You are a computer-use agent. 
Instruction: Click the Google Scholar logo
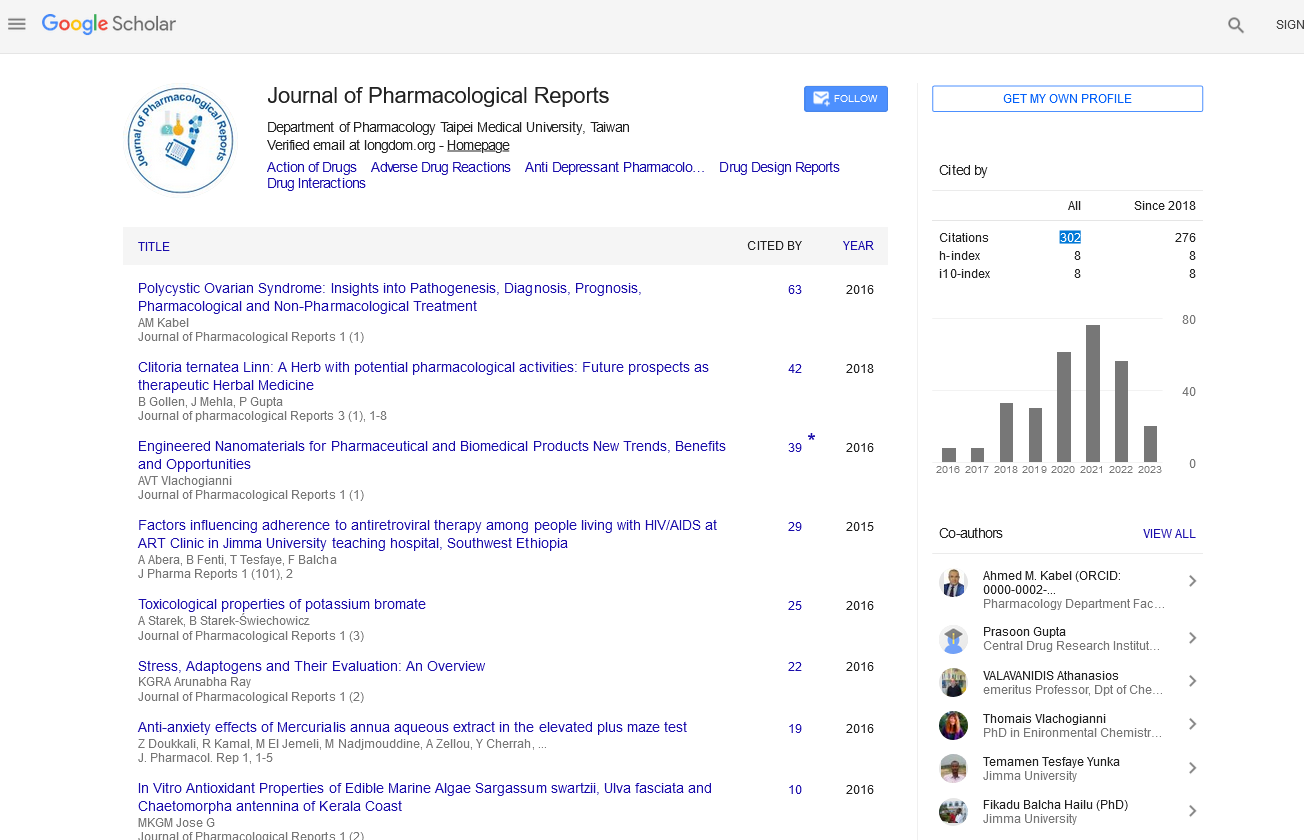[109, 24]
